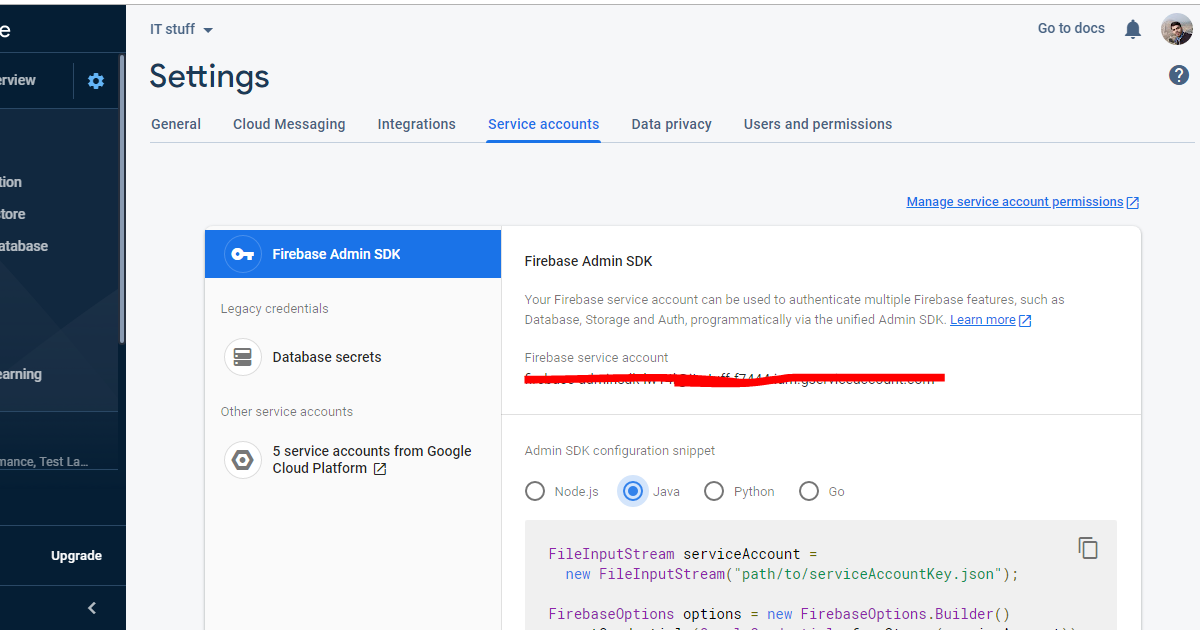Open notifications via the bell icon
The width and height of the screenshot is (1200, 630).
pyautogui.click(x=1132, y=29)
